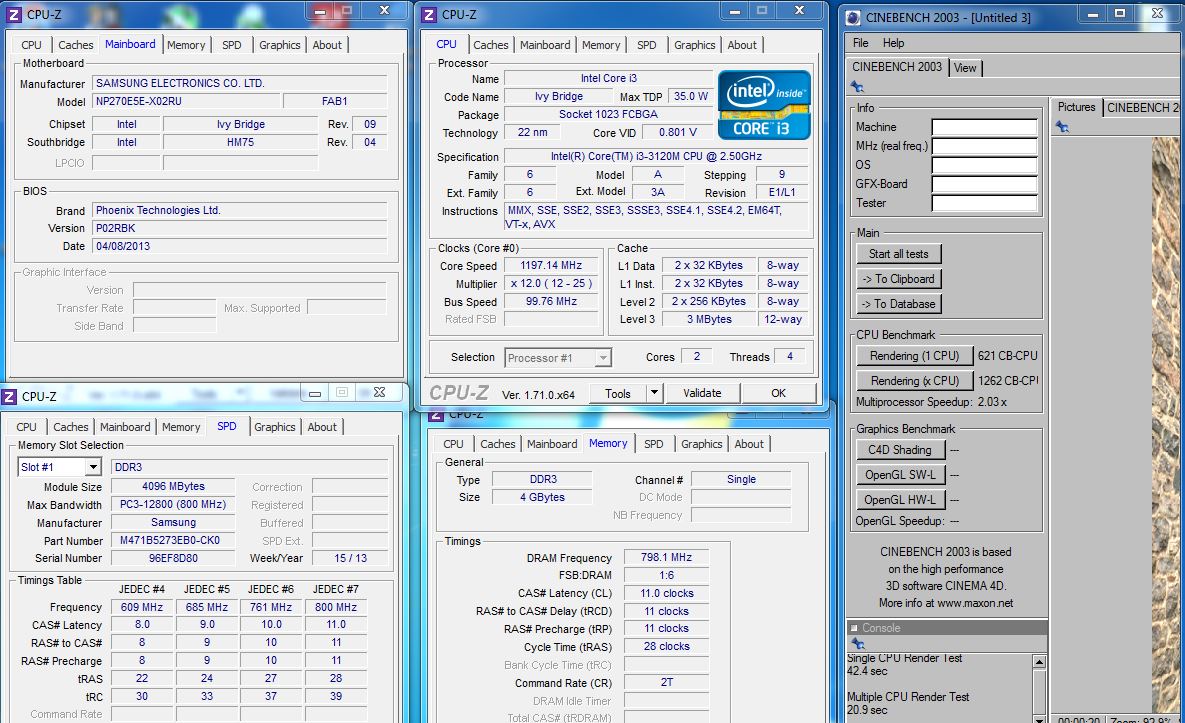Click the CINEBENCH 2003 title bar icon
1185x723 pixels.
pos(853,17)
